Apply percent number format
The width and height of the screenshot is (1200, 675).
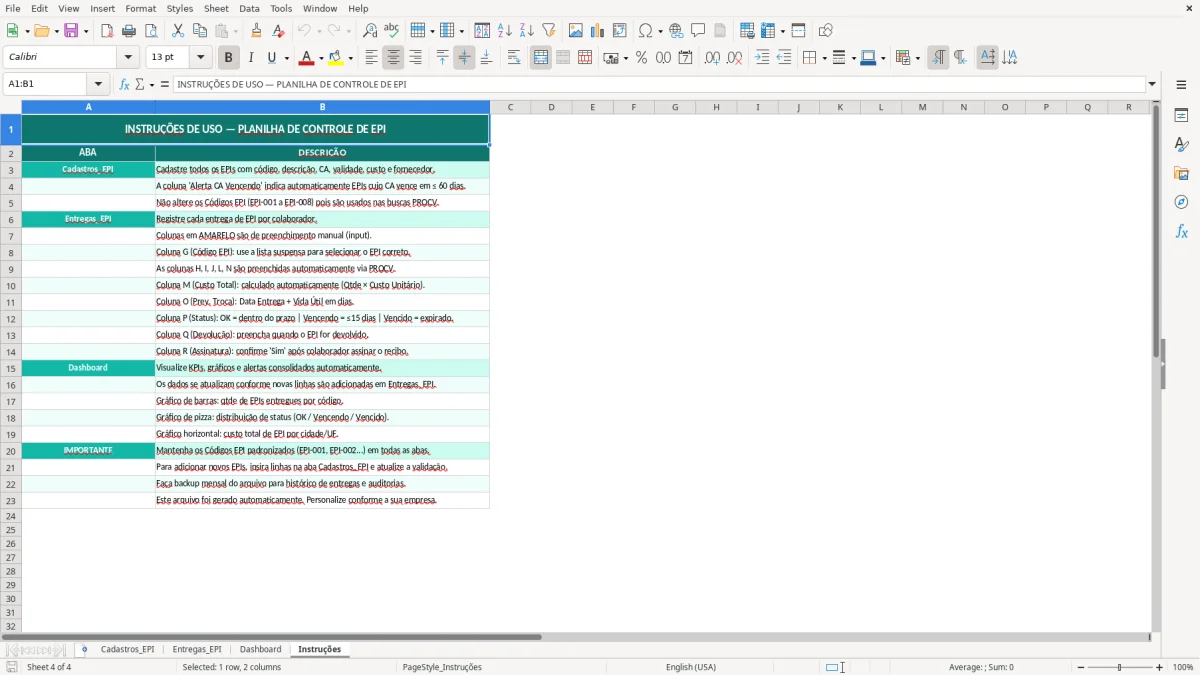click(x=641, y=57)
